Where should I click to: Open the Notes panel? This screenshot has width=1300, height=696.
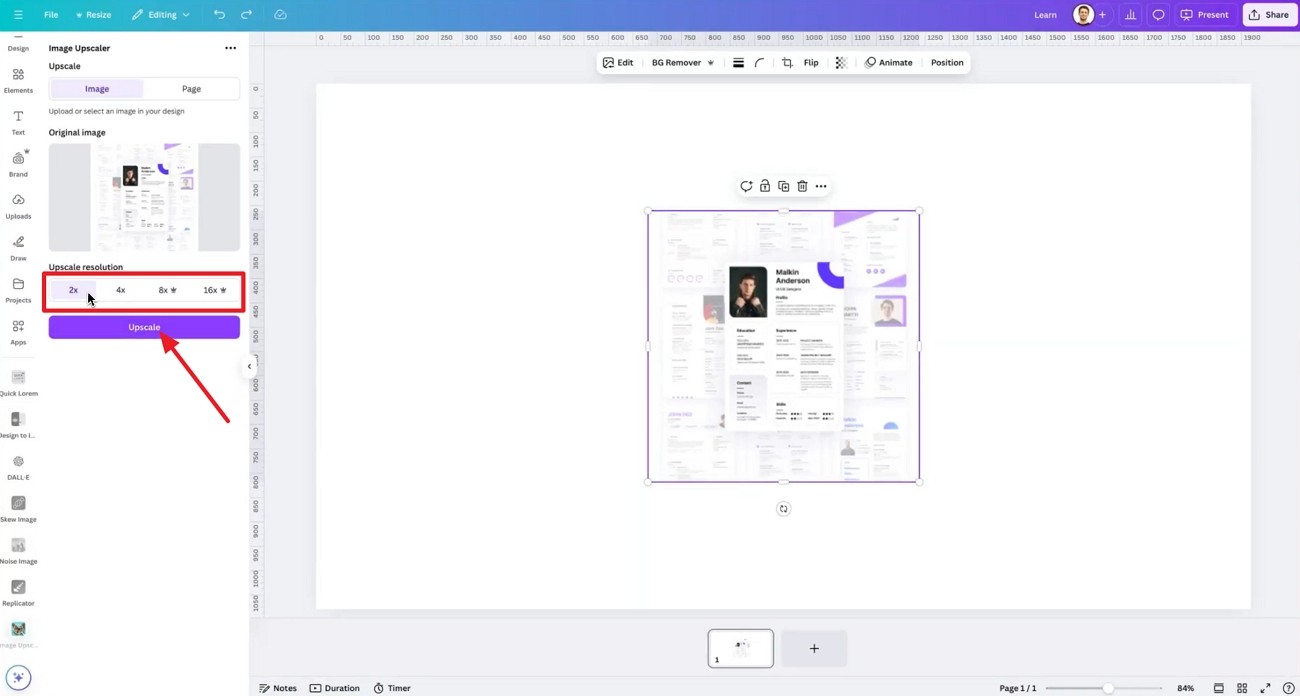coord(278,688)
